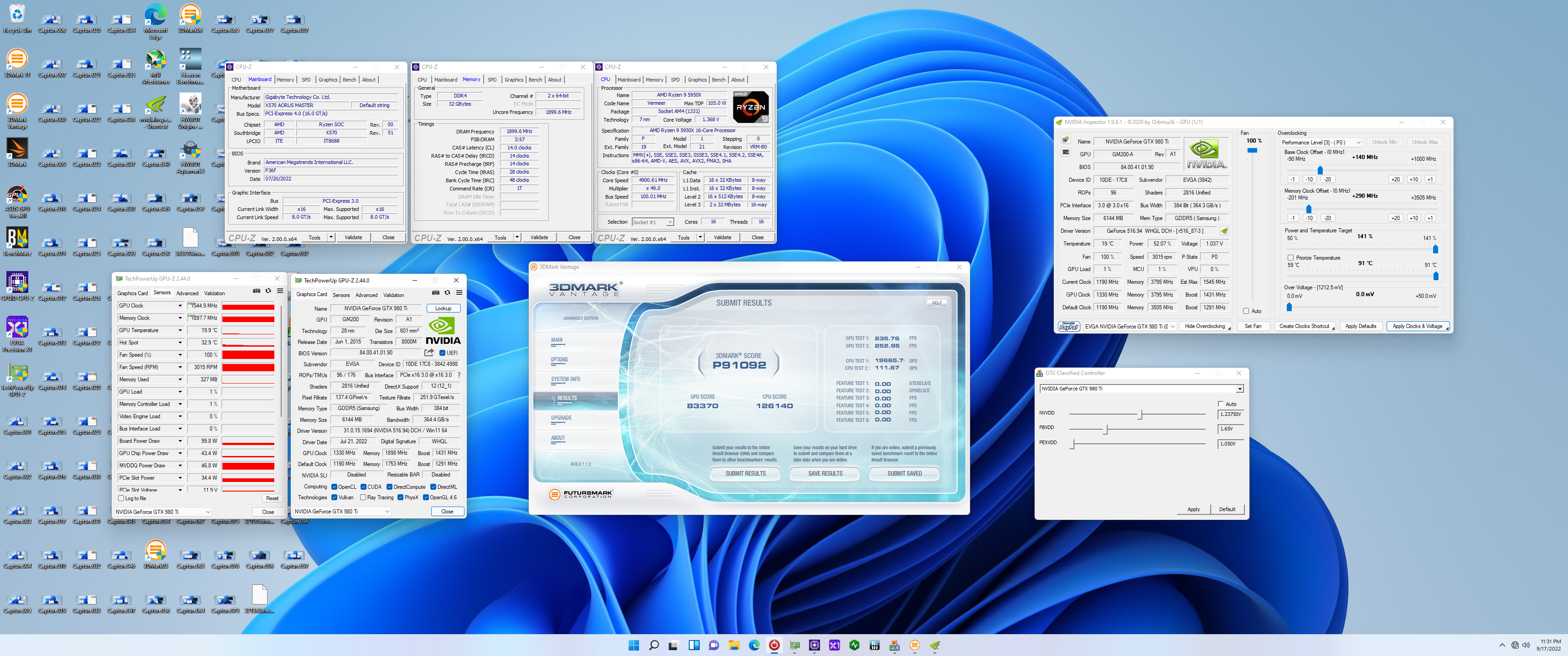Click the Bus Interface question mark in GPU-Z
Viewport: 1568px width, 656px height.
459,375
